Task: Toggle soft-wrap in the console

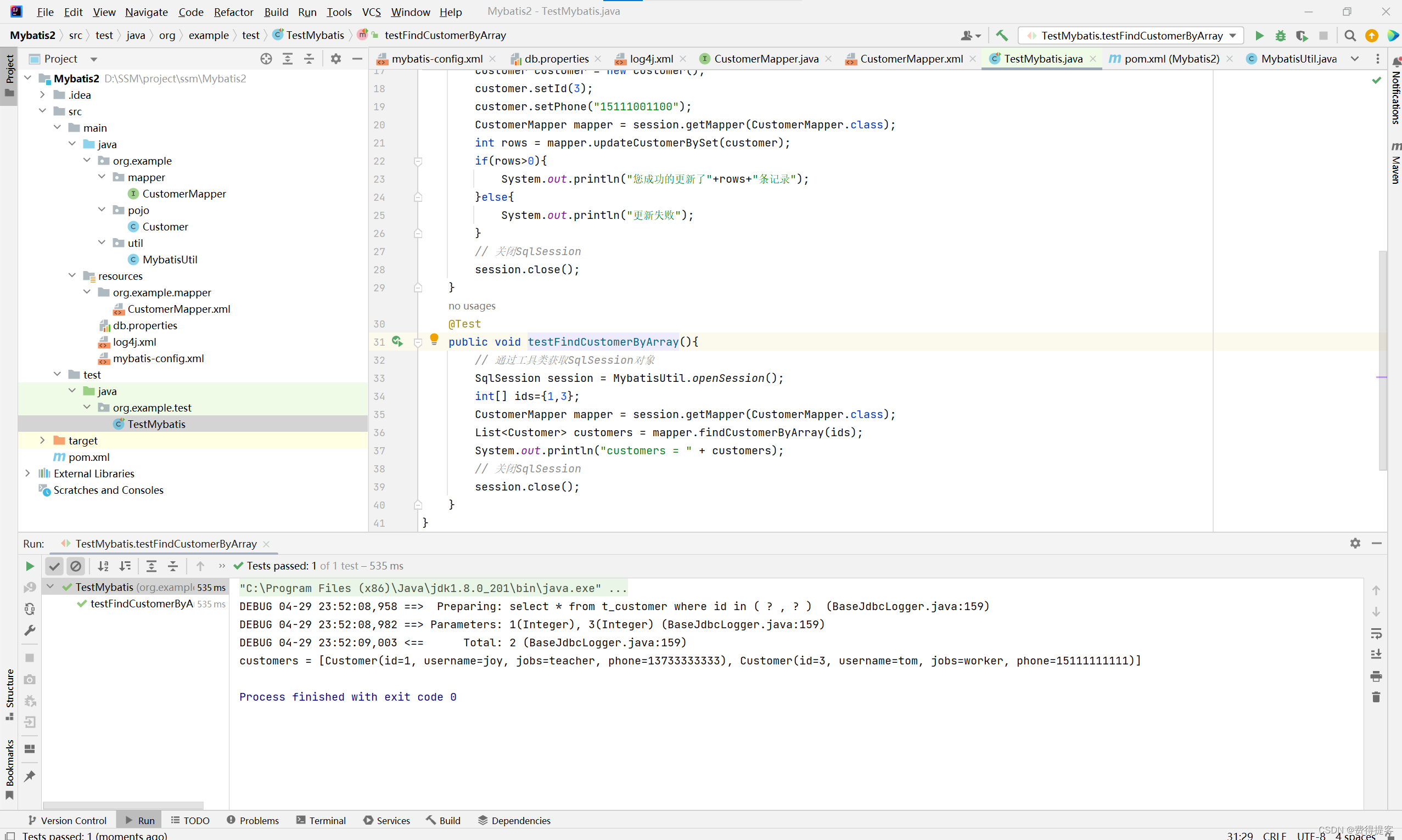Action: pyautogui.click(x=1376, y=633)
